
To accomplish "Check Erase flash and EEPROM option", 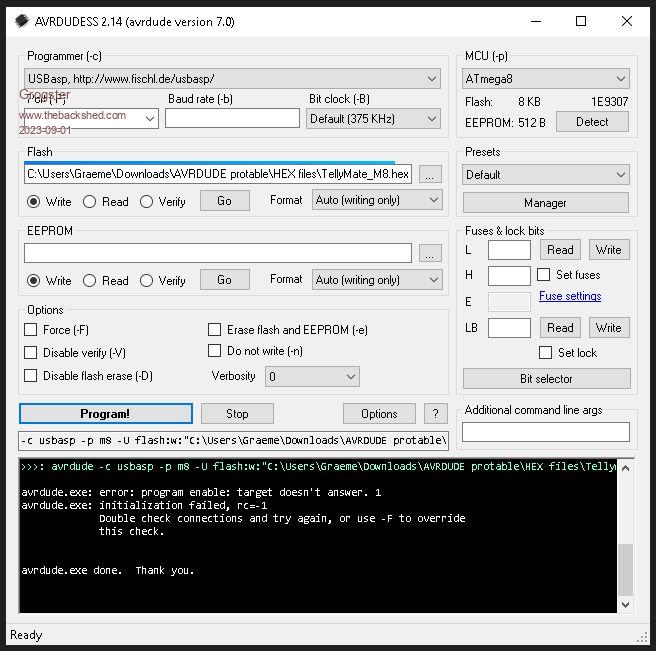I will tap(215, 329).
